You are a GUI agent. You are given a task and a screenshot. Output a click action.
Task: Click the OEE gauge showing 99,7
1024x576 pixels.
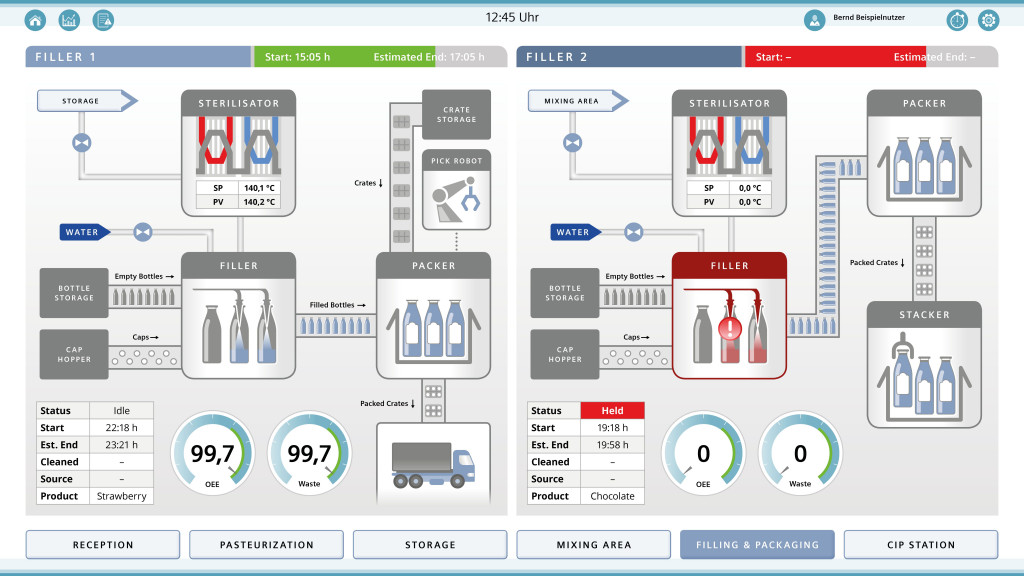pyautogui.click(x=213, y=452)
